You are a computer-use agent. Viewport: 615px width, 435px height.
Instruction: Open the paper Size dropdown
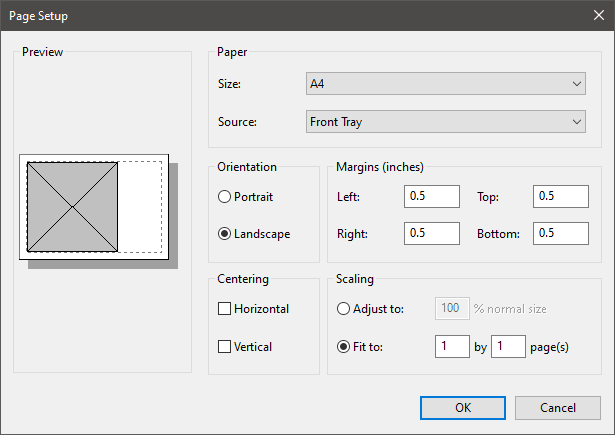[x=445, y=85]
